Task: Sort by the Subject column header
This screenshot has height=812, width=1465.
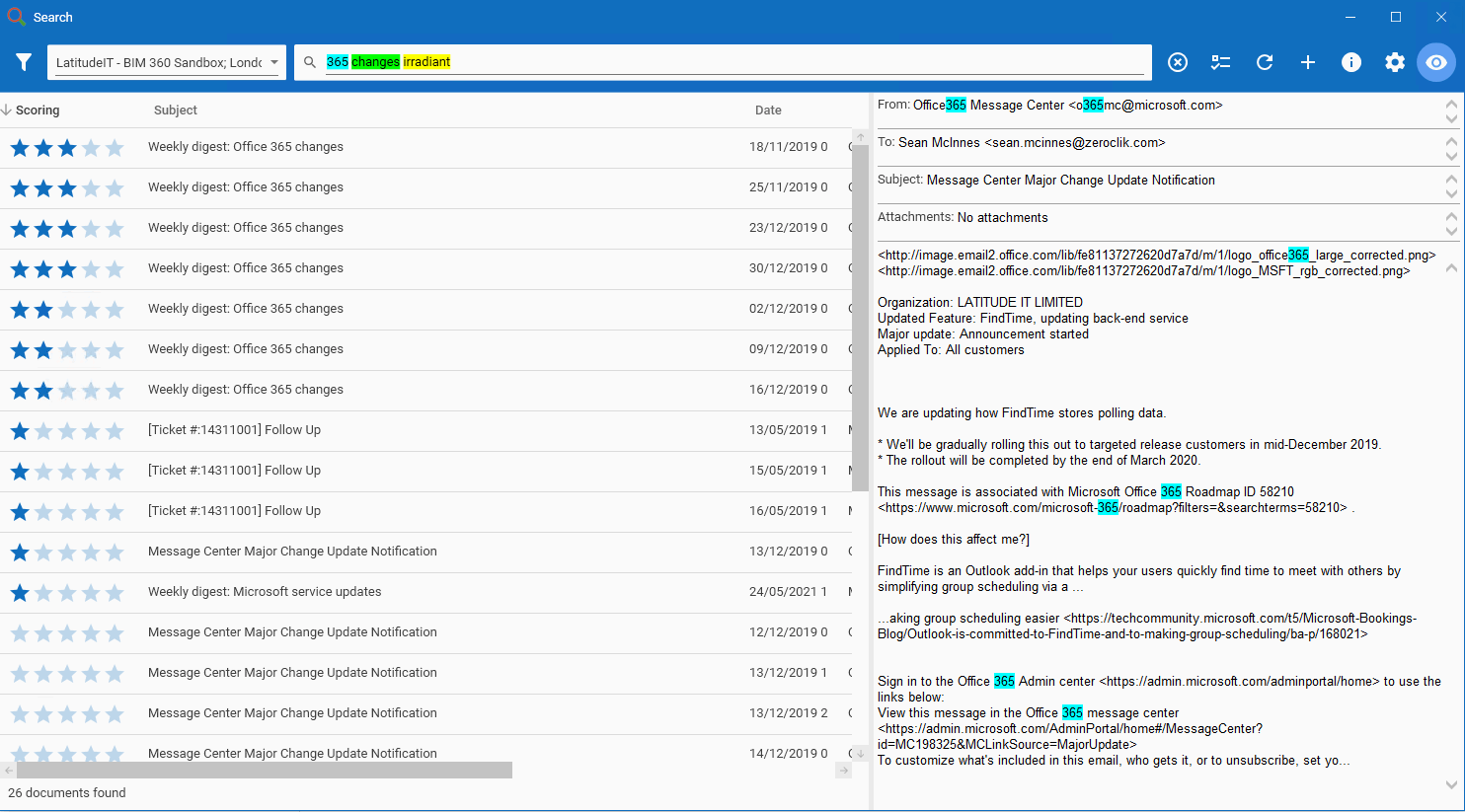Action: coord(176,111)
